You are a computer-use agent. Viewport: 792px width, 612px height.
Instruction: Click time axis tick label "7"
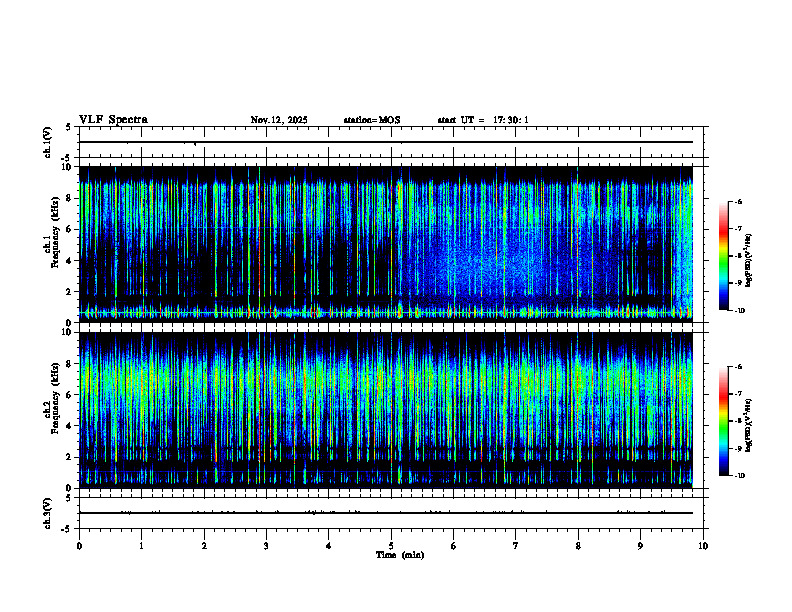coord(516,546)
